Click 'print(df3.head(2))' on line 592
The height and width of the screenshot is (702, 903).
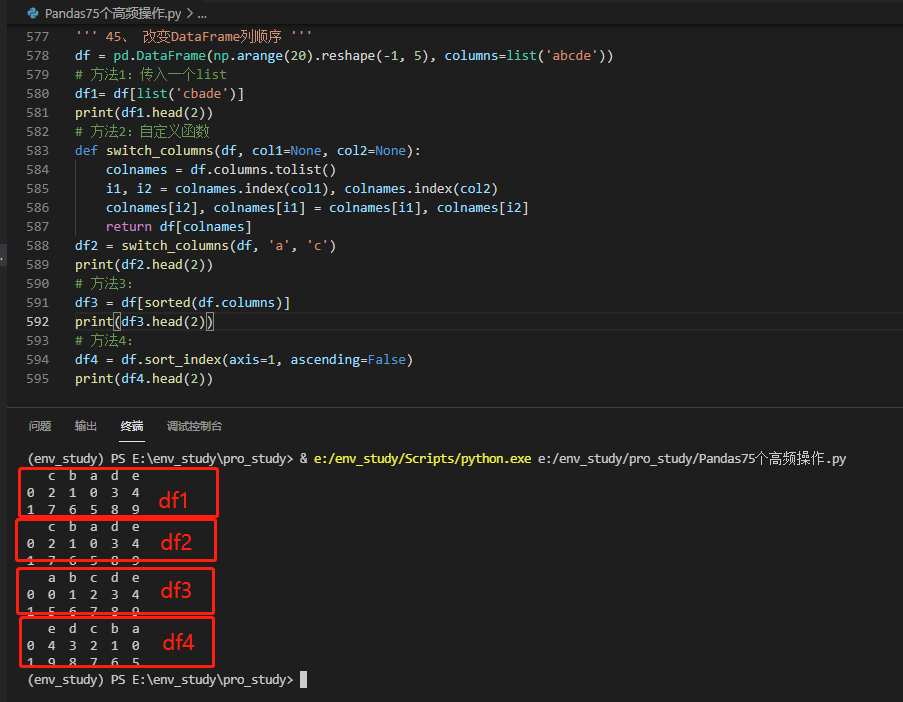click(x=144, y=321)
